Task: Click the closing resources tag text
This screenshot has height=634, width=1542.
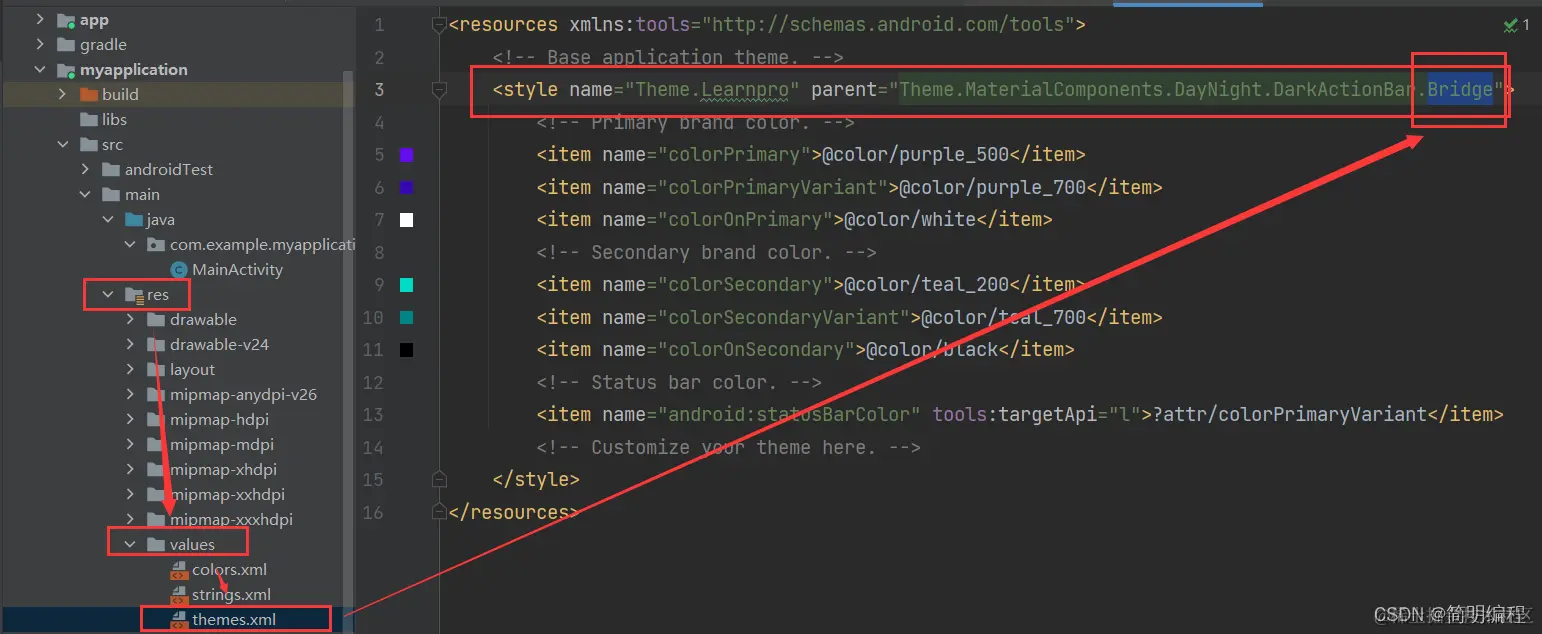Action: pos(514,512)
